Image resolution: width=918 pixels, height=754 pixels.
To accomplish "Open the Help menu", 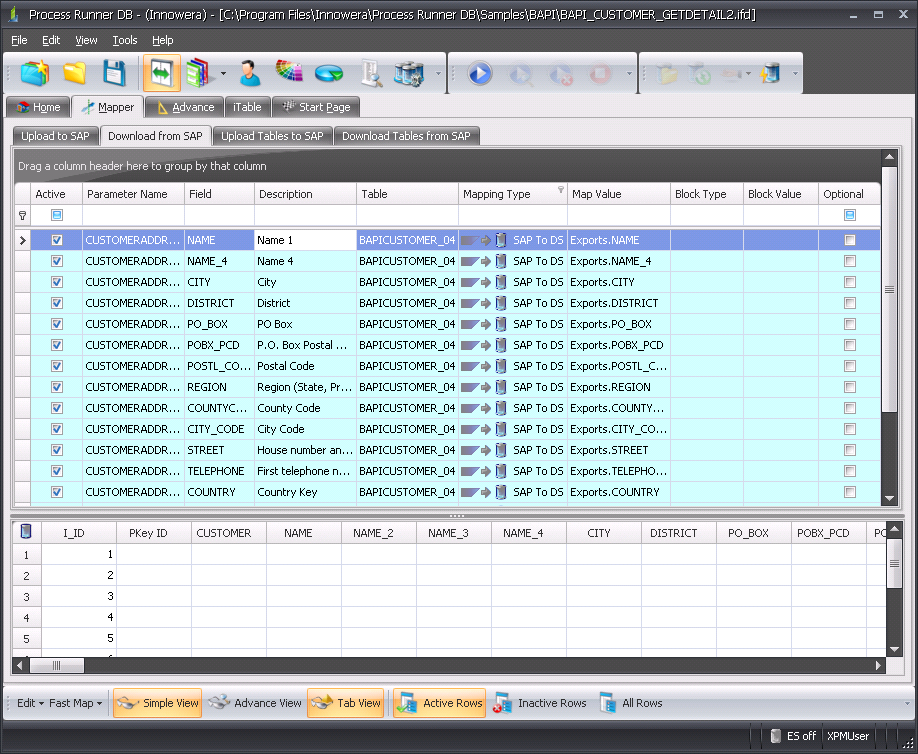I will tap(163, 40).
